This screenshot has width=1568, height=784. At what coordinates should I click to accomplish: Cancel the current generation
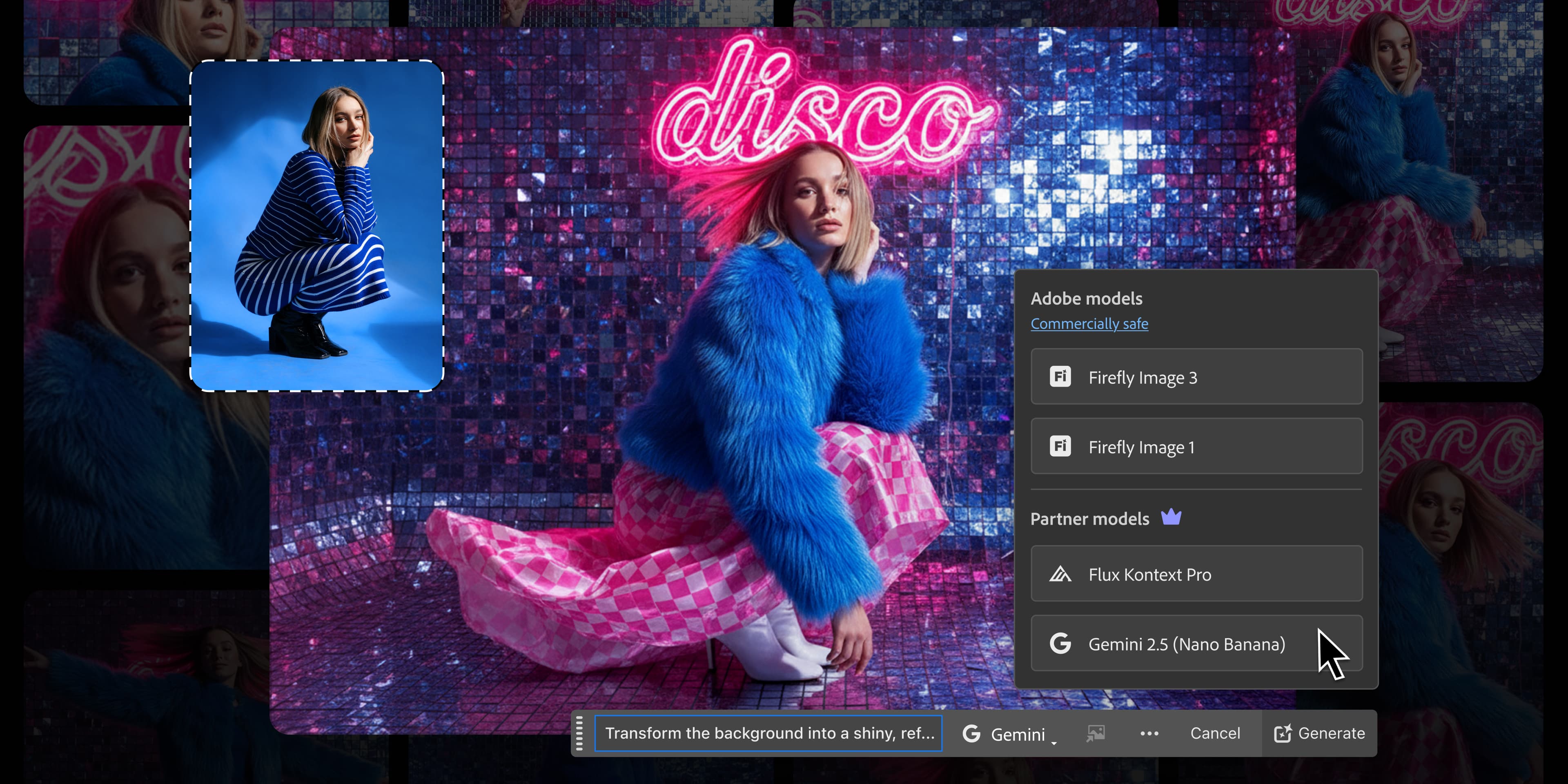(x=1215, y=733)
